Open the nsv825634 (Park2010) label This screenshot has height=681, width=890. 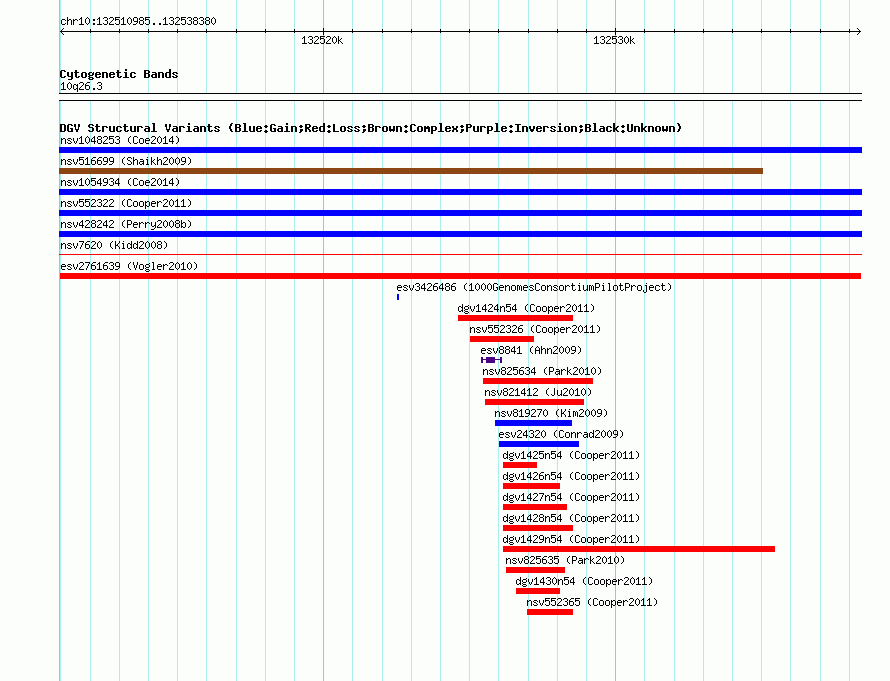pyautogui.click(x=542, y=371)
